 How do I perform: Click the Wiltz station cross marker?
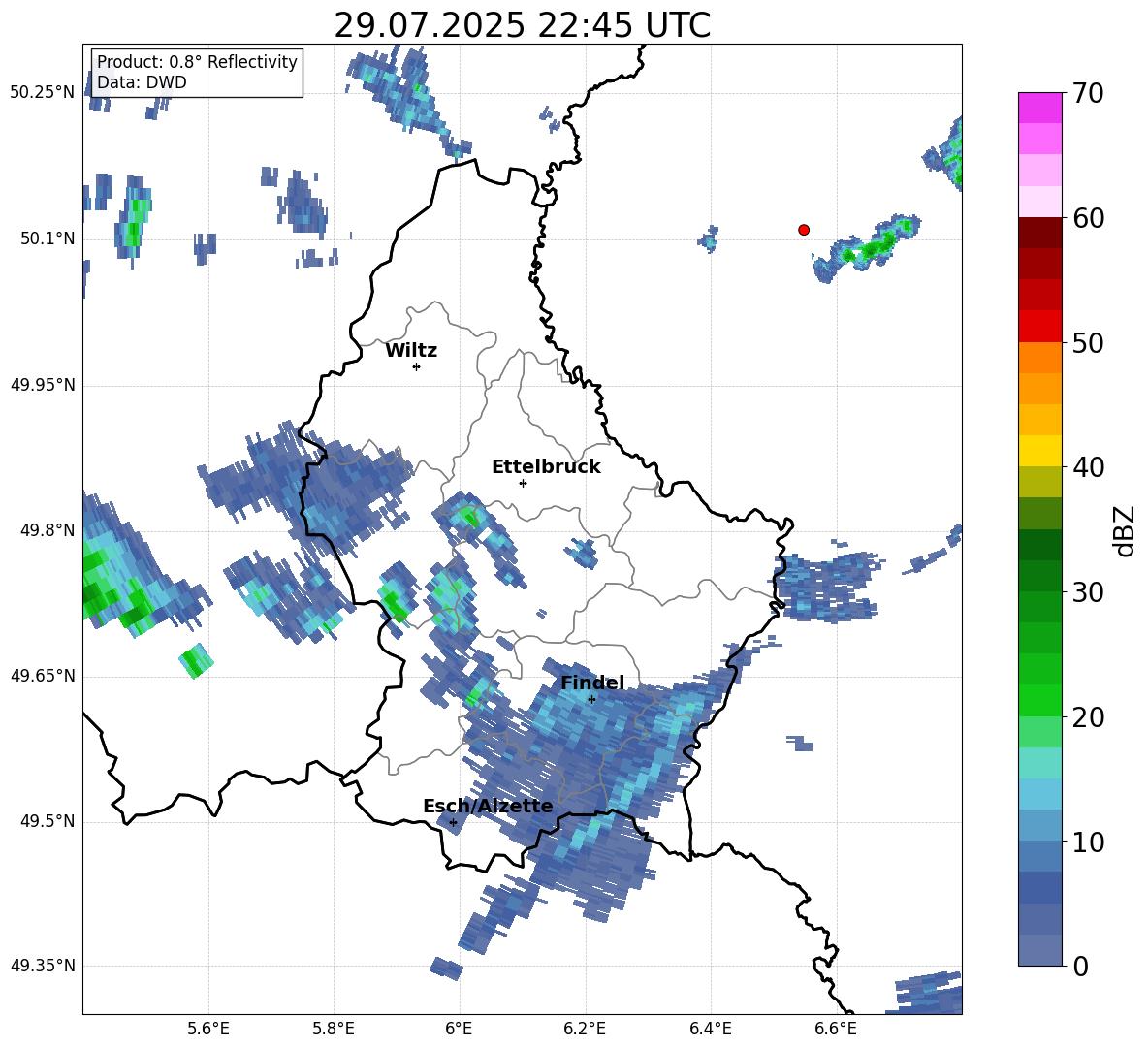pyautogui.click(x=416, y=366)
